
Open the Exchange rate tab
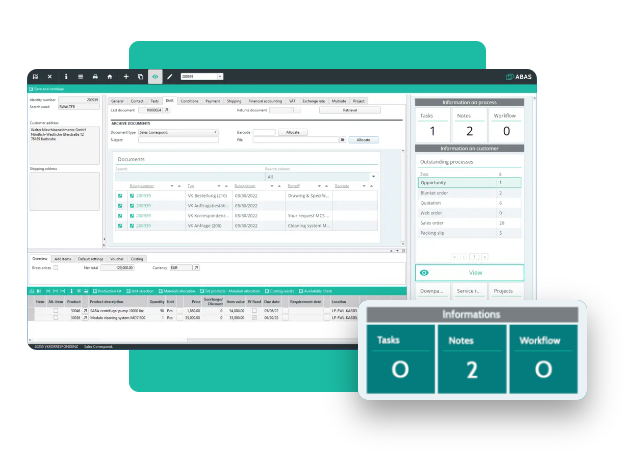click(x=314, y=101)
